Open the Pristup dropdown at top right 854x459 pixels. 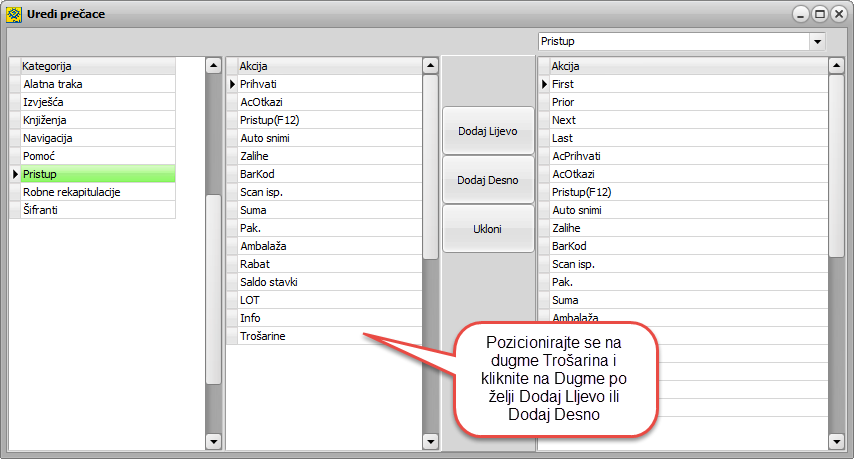click(x=817, y=42)
